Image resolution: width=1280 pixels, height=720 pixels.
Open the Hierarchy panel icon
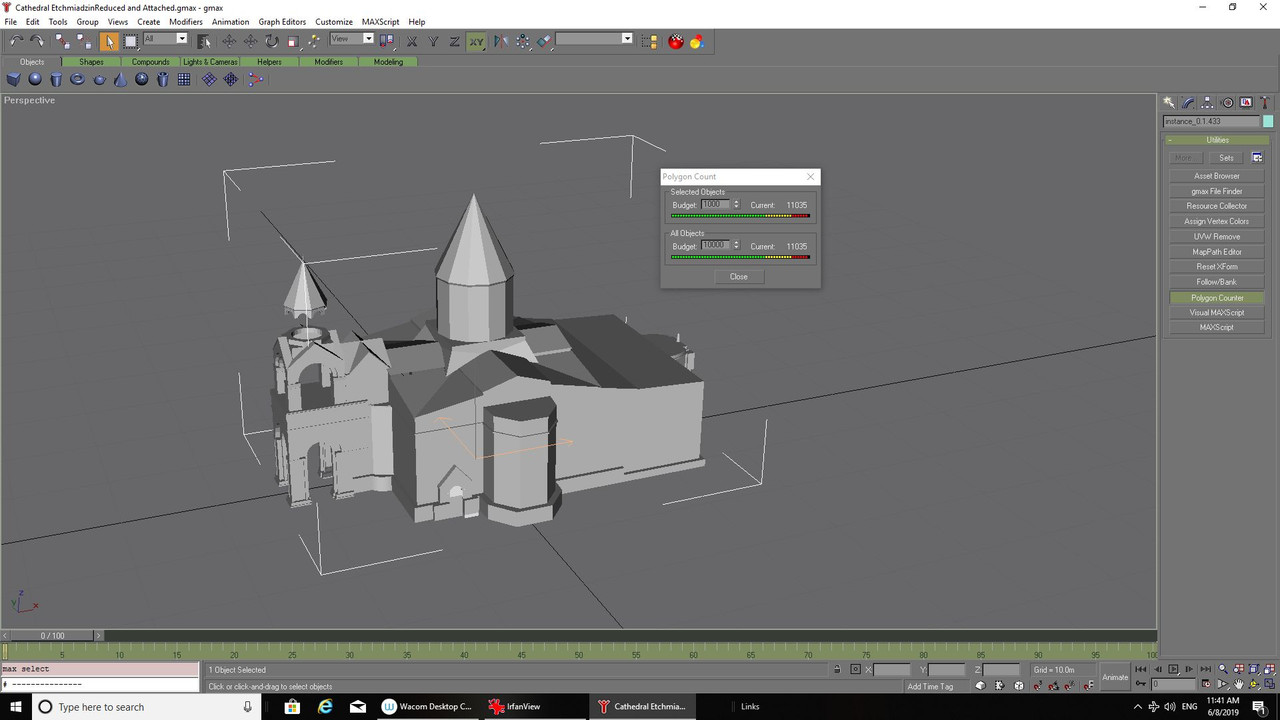(1207, 102)
